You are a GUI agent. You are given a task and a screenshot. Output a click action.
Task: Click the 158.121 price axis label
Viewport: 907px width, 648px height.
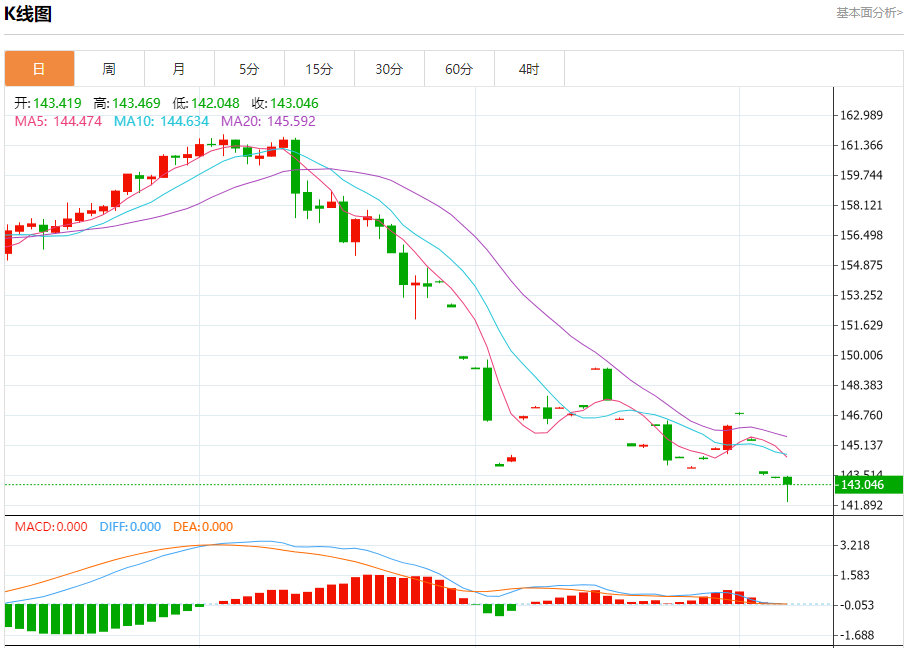[861, 205]
